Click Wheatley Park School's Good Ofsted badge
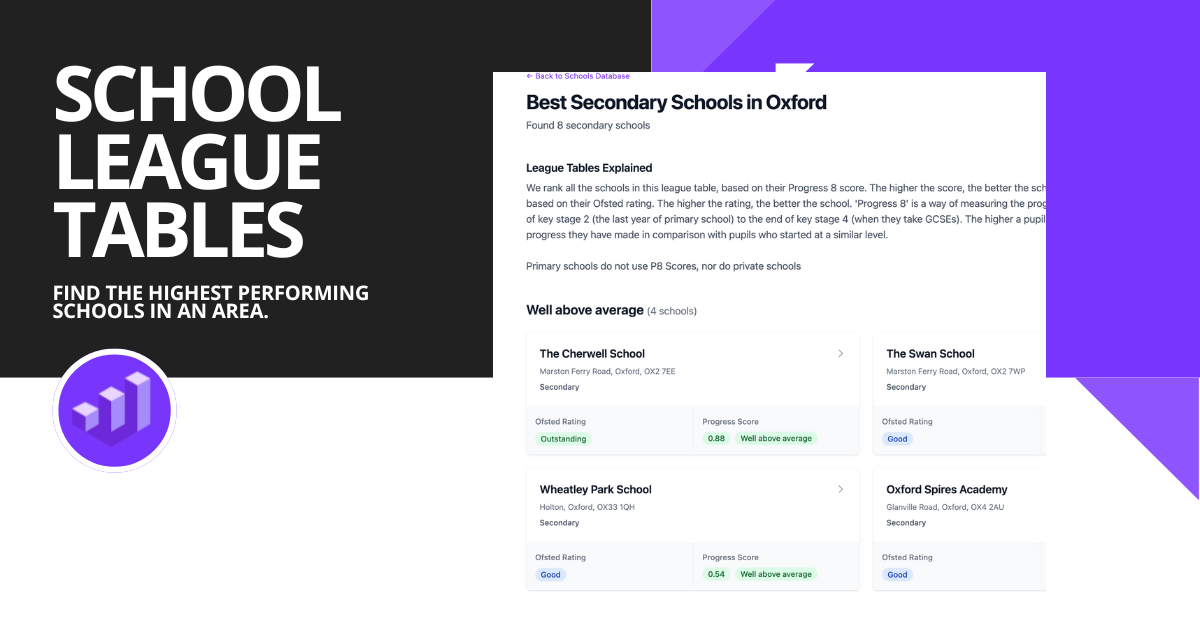 coord(550,574)
